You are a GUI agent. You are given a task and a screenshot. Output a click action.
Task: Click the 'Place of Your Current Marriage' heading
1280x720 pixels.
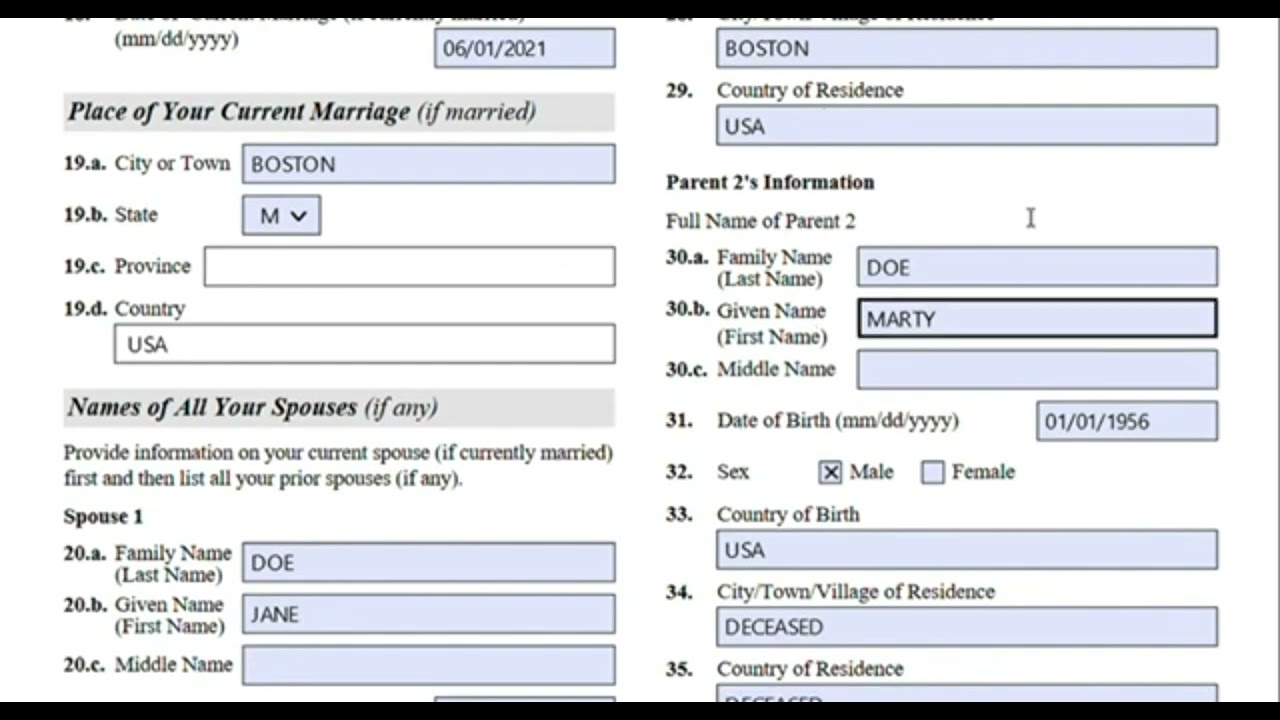(x=302, y=112)
